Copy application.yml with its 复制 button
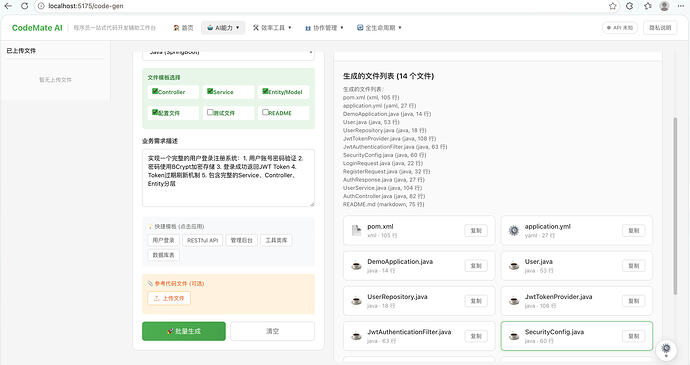Viewport: 690px width, 365px height. 634,230
